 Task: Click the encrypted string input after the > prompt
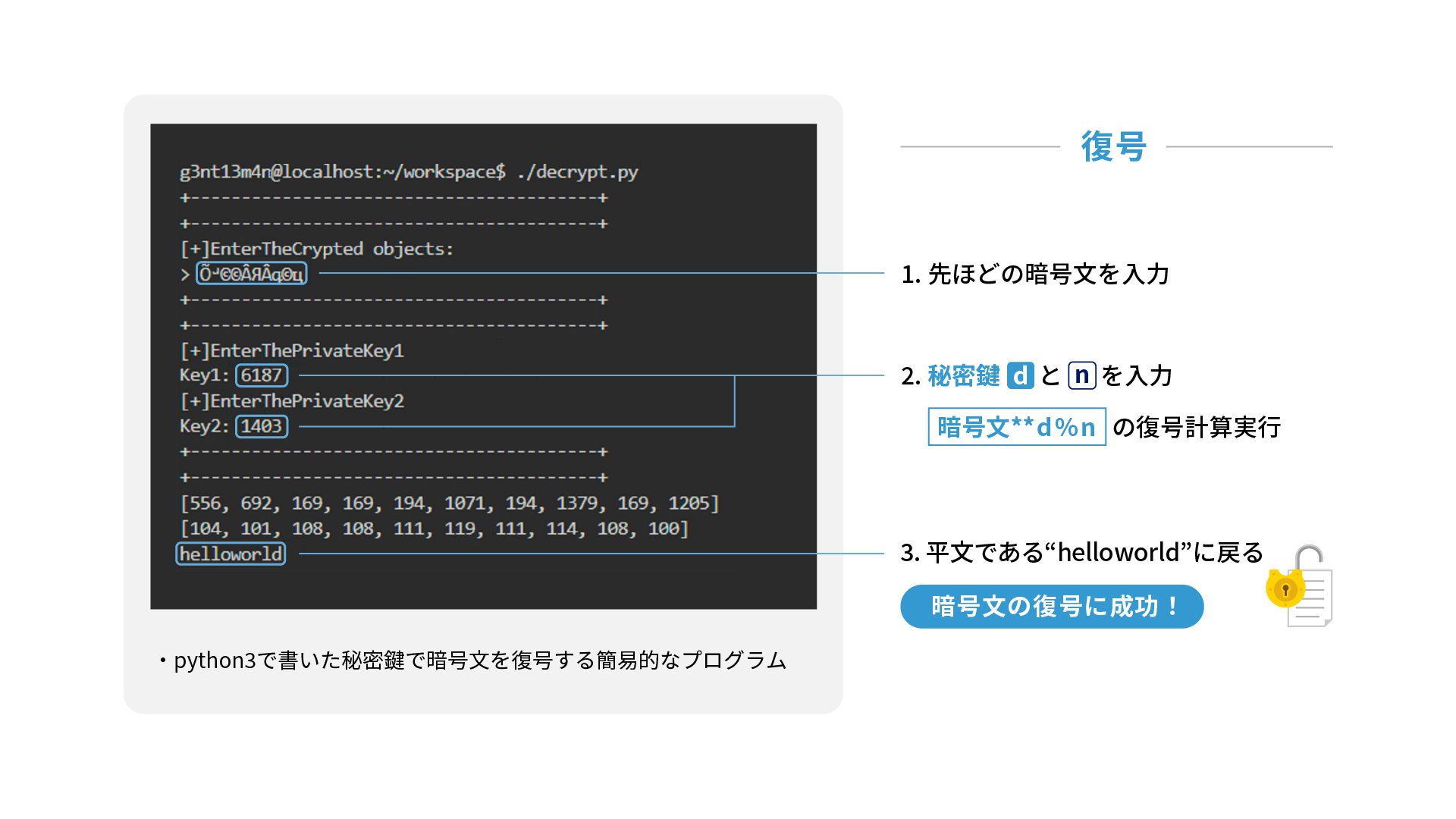pos(252,274)
